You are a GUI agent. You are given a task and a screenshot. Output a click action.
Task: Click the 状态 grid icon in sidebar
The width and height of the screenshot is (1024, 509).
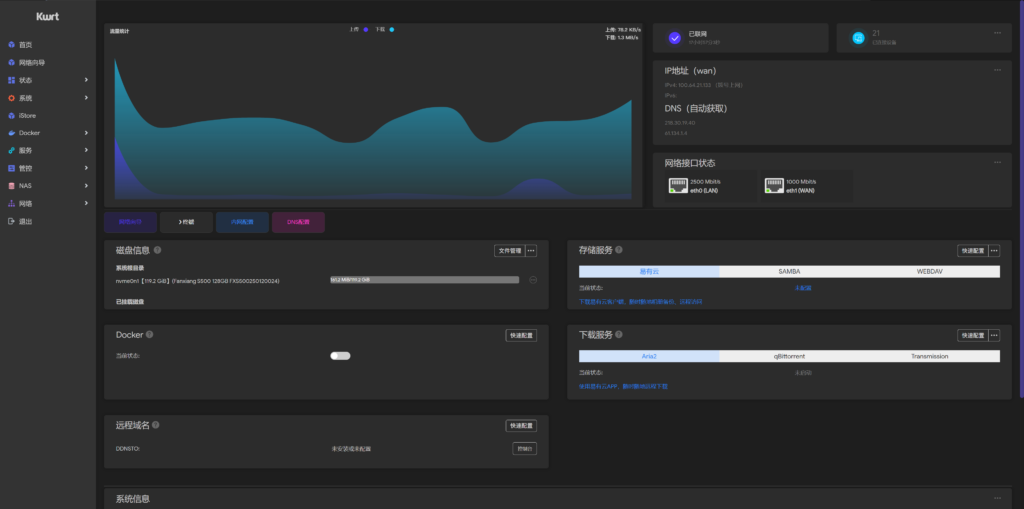(11, 80)
